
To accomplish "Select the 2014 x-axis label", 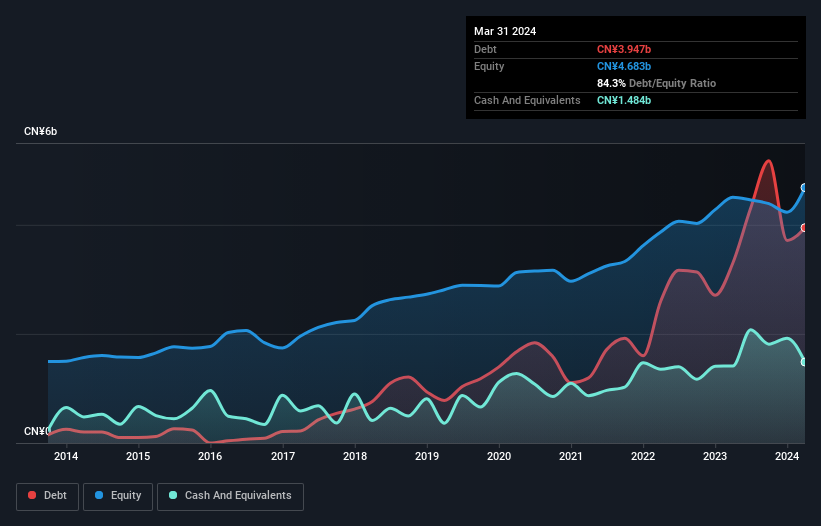I will click(66, 456).
